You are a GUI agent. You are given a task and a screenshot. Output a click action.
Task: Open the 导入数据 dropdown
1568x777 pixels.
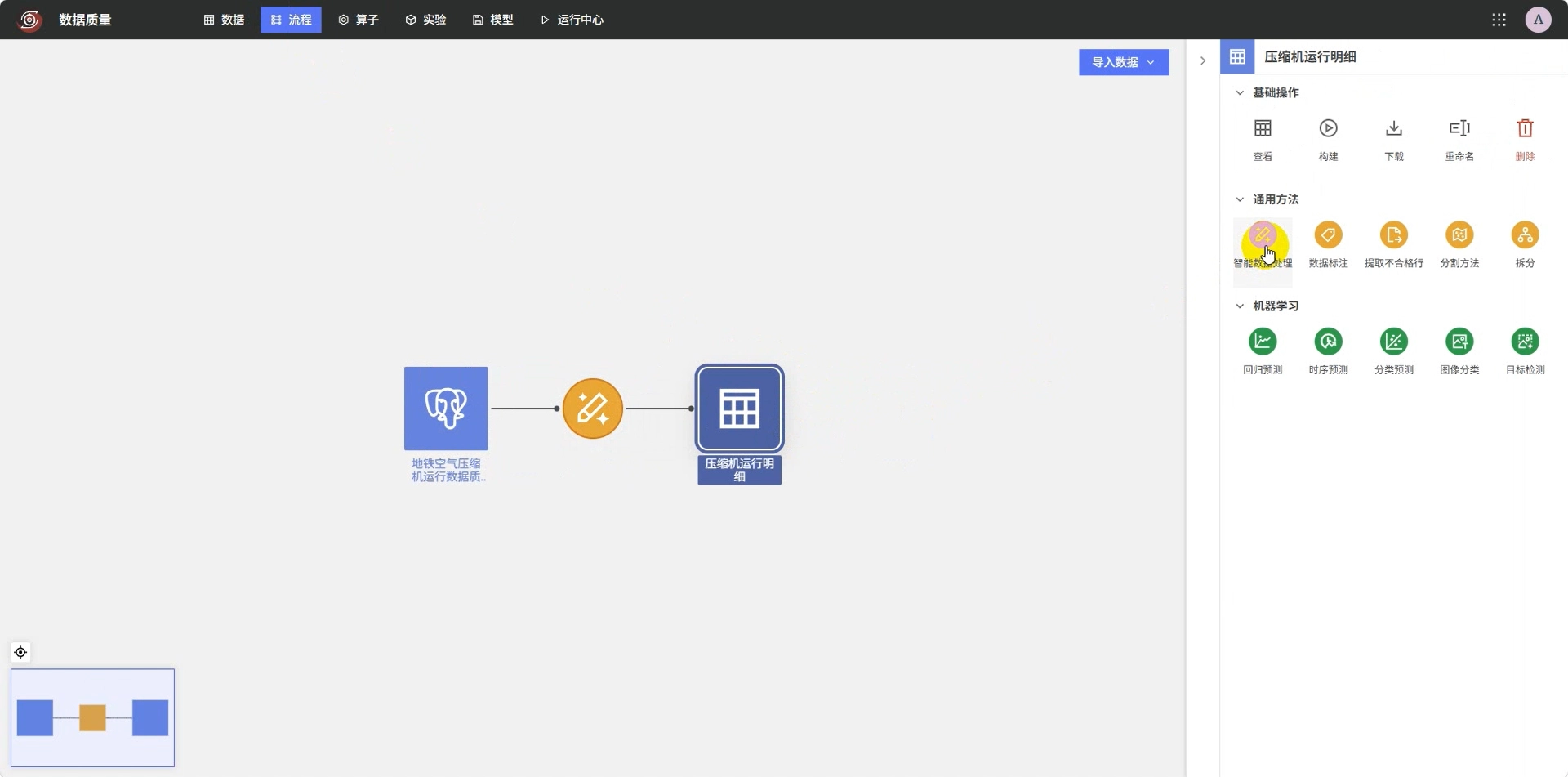pyautogui.click(x=1124, y=62)
